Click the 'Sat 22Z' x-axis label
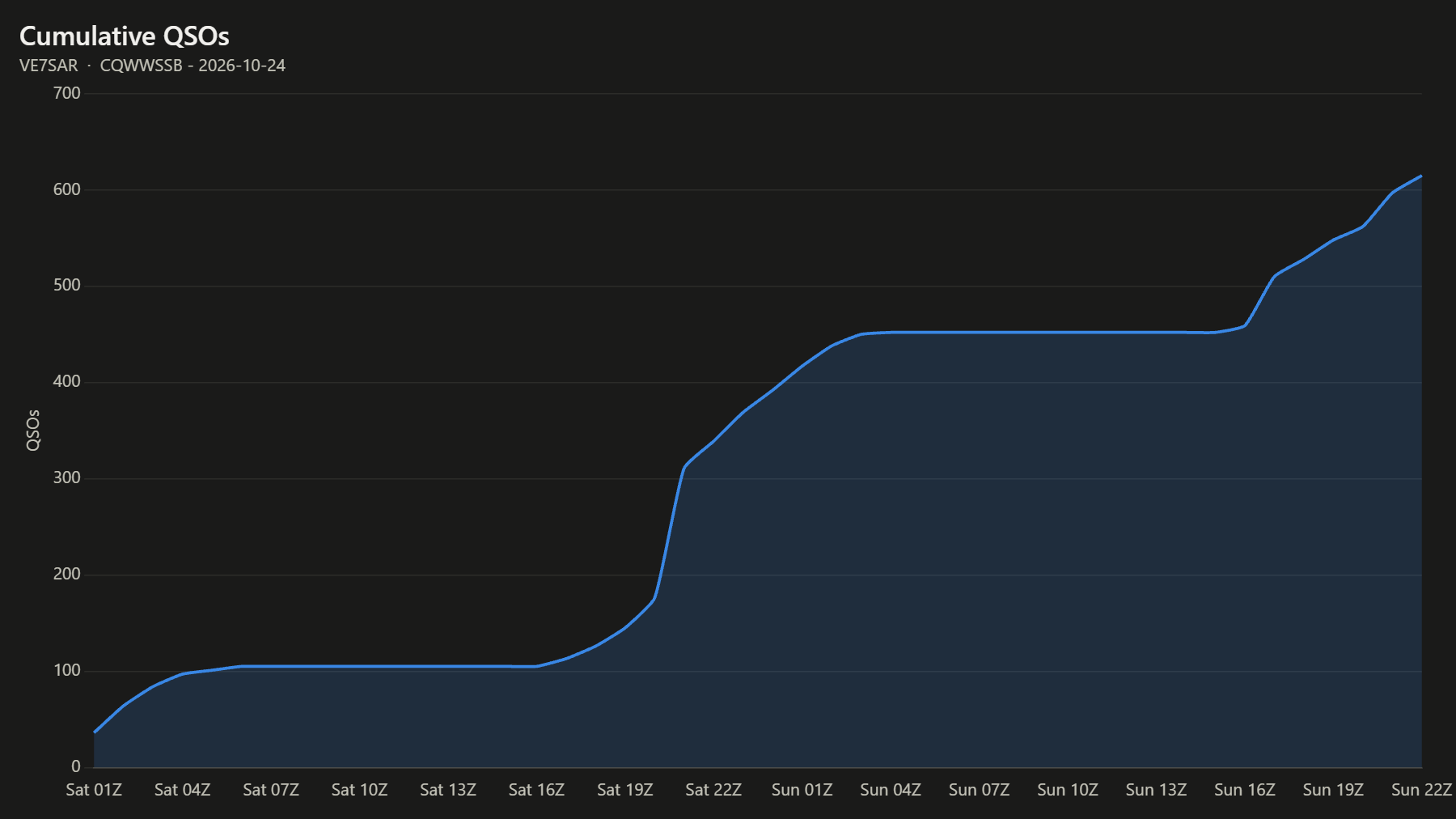 (713, 790)
